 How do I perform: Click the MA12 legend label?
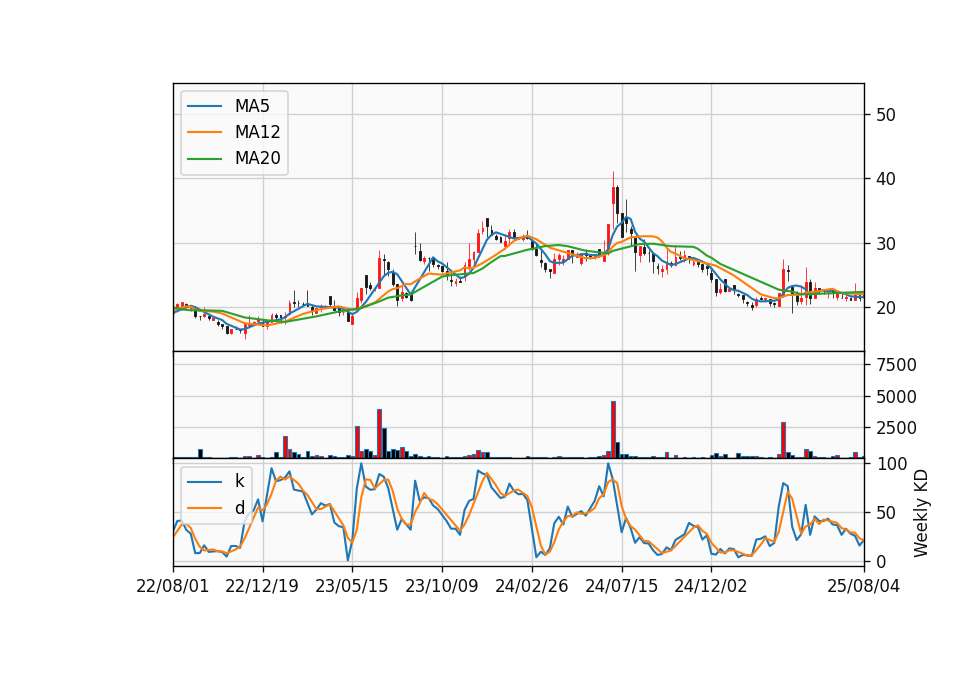click(257, 132)
